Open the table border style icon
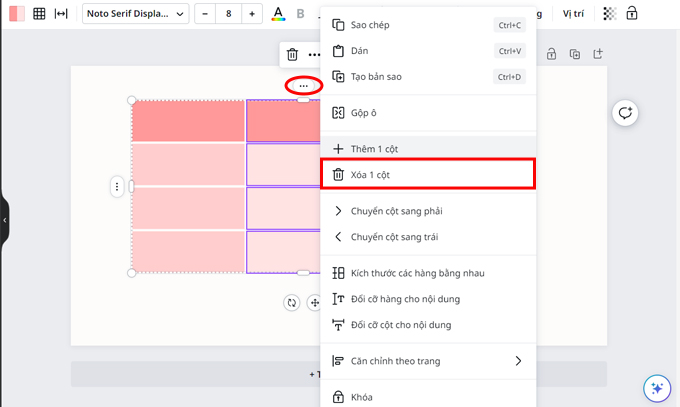680x407 pixels. click(39, 14)
